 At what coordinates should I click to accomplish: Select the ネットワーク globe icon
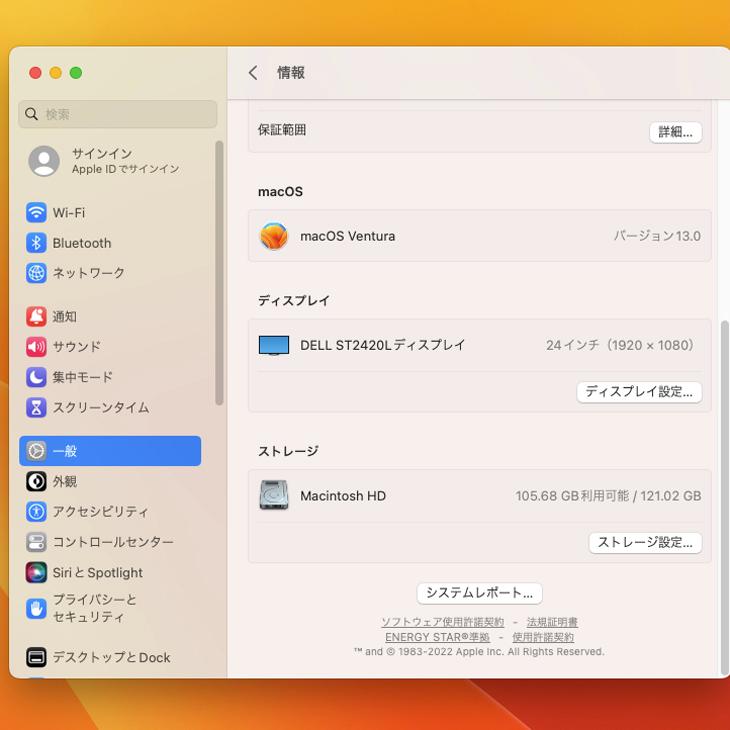[x=36, y=273]
